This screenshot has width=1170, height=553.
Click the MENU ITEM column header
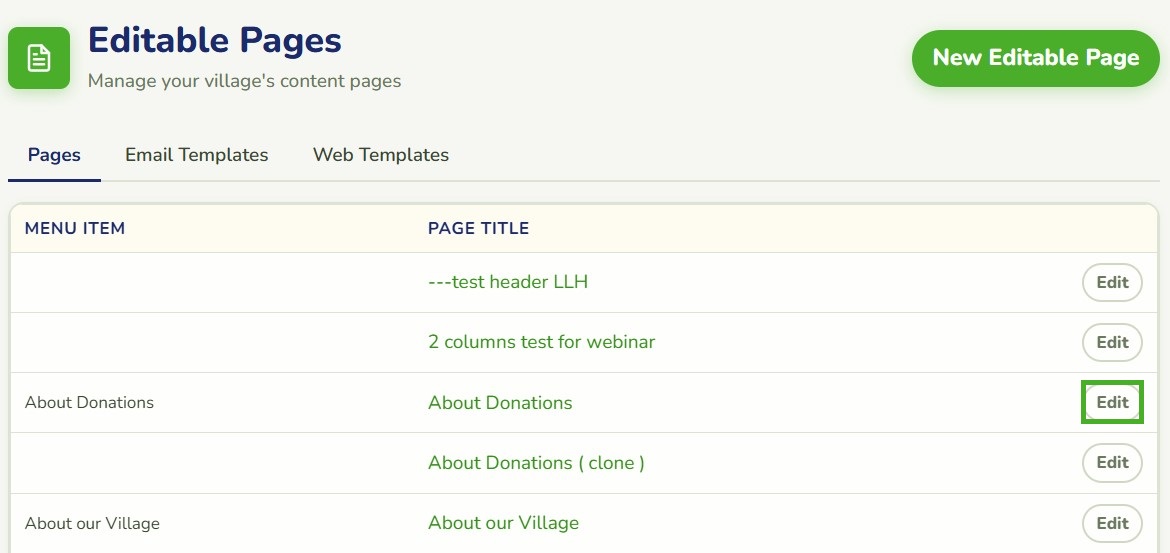[75, 228]
